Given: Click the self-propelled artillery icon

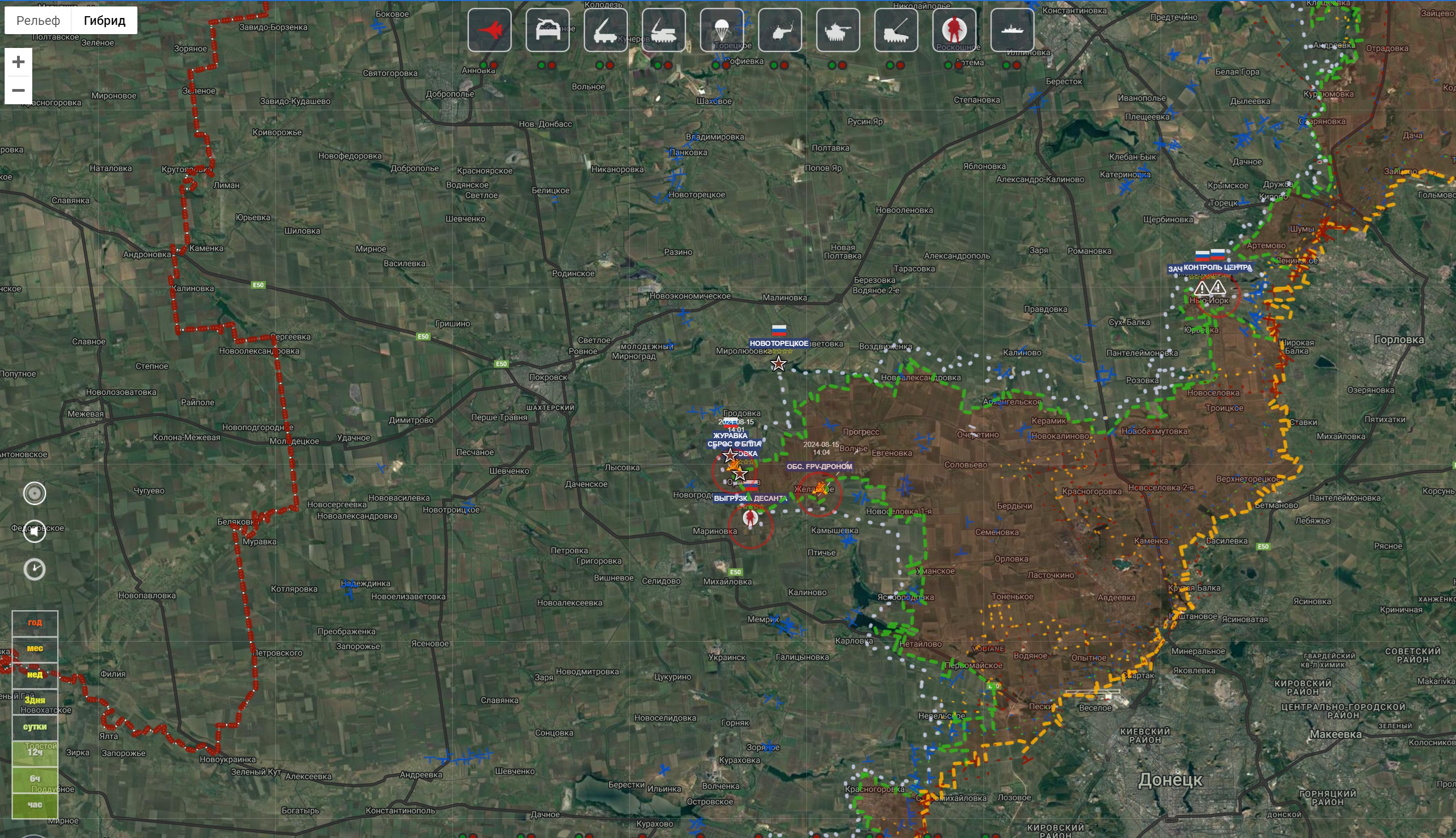Looking at the screenshot, I should point(896,30).
